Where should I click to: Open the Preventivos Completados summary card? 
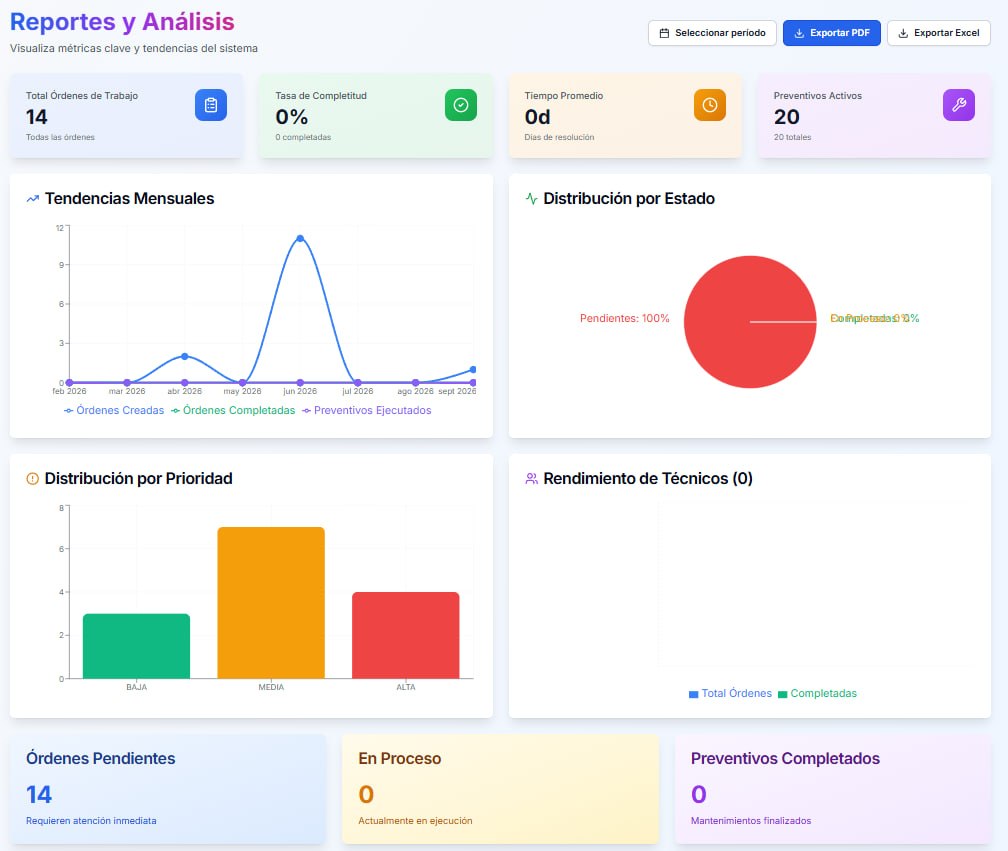[832, 789]
